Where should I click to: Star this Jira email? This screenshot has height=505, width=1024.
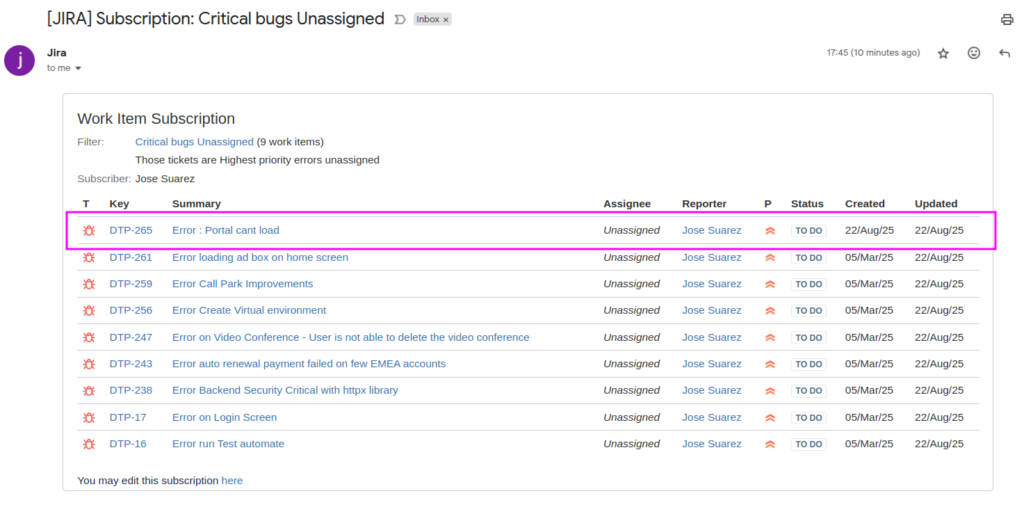tap(943, 54)
